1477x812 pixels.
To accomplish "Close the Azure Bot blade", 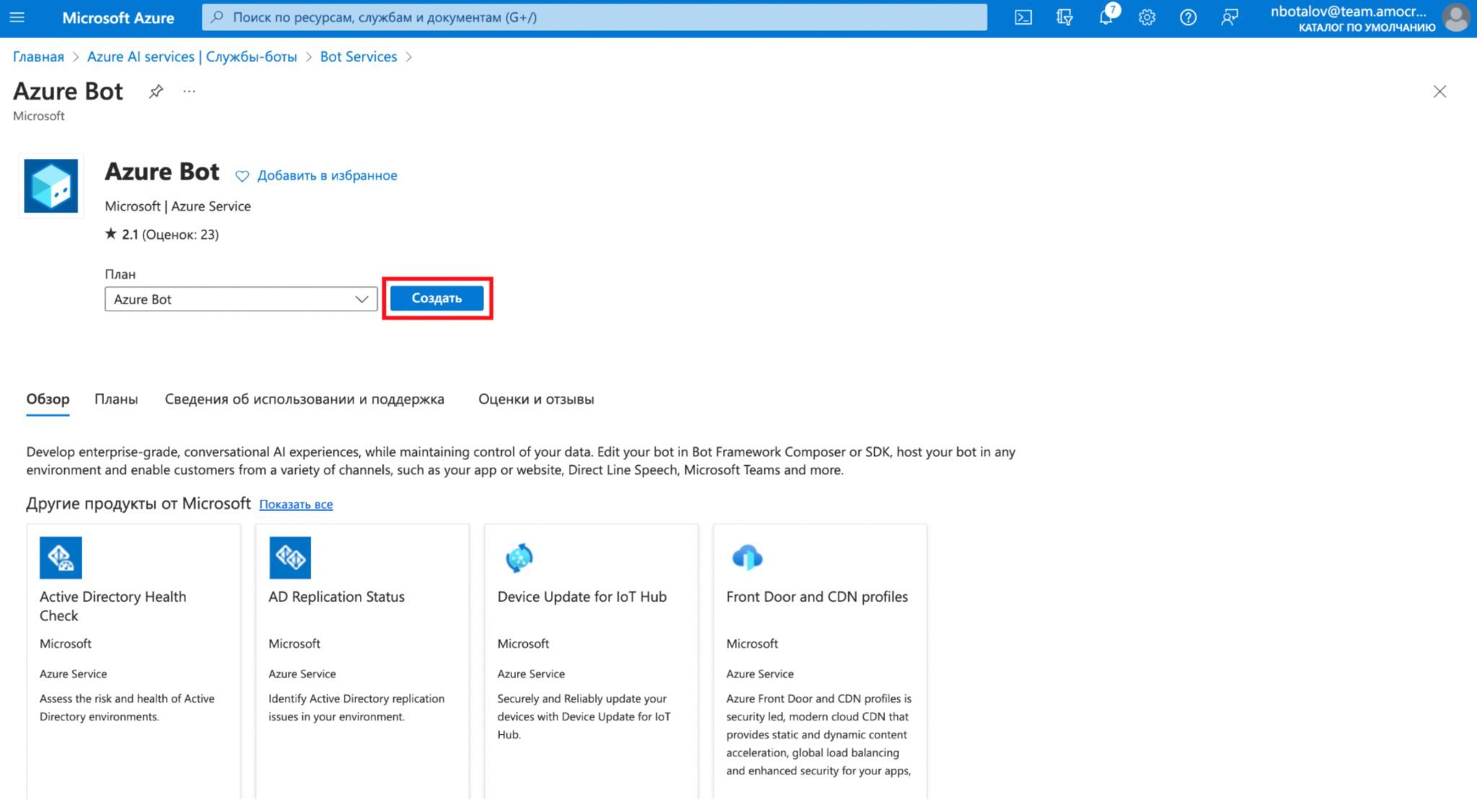I will point(1439,92).
